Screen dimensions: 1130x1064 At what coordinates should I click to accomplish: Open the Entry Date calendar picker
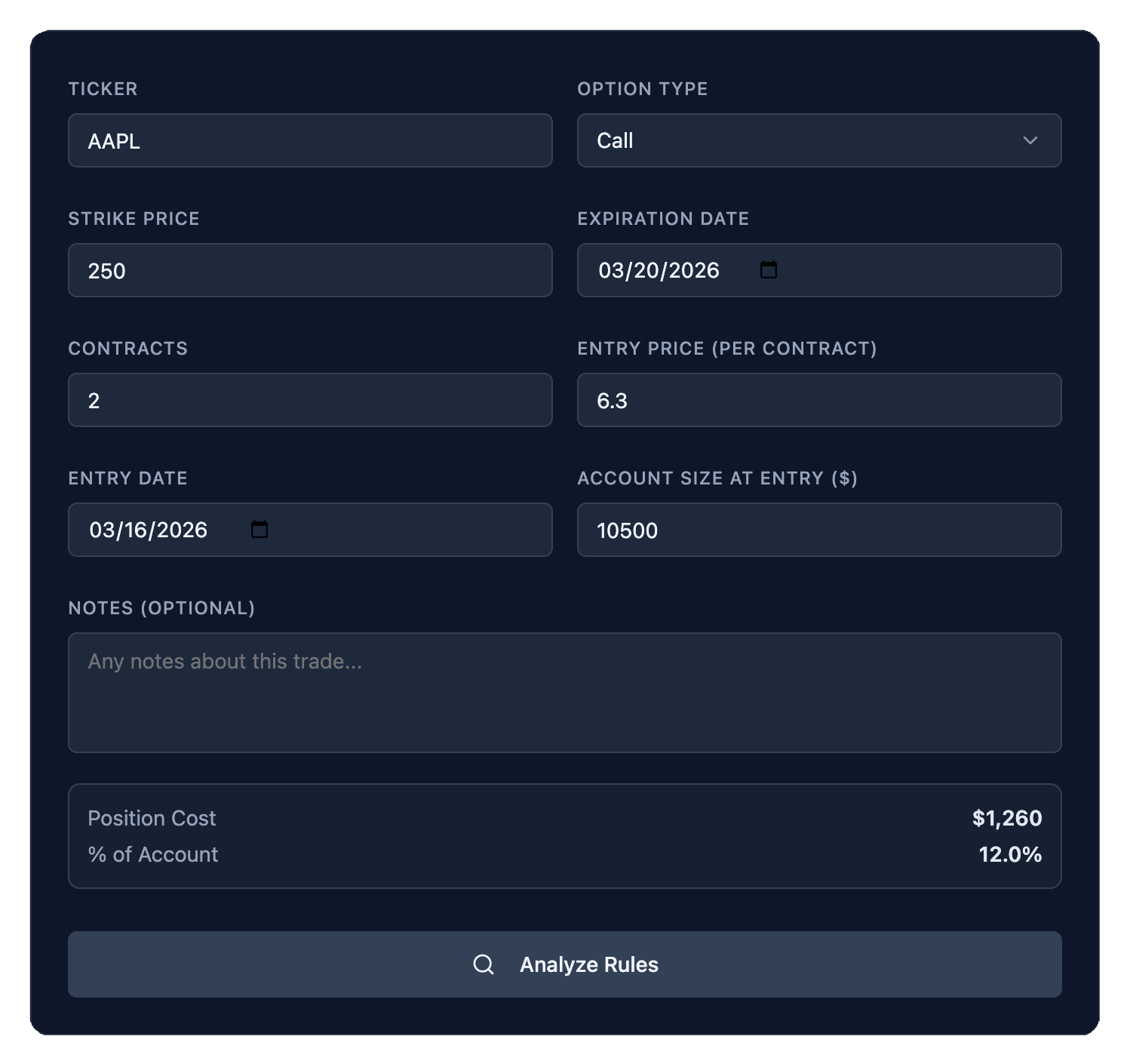point(259,530)
